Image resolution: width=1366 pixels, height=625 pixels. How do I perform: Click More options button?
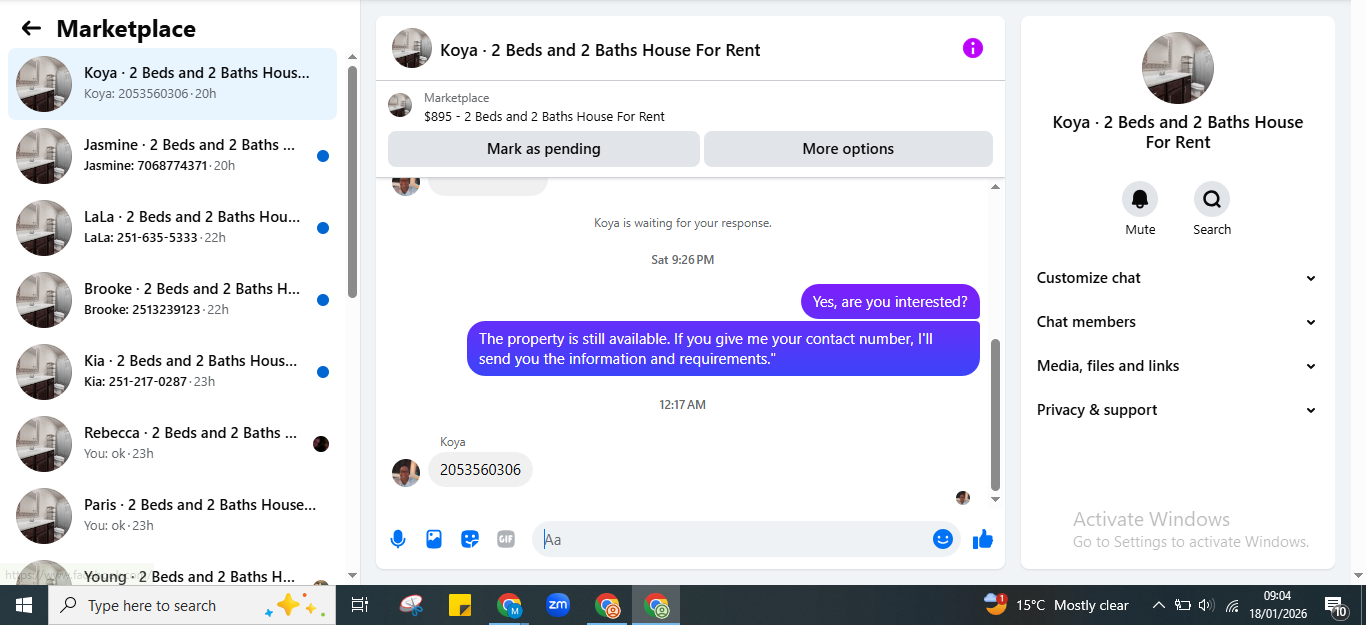tap(848, 149)
